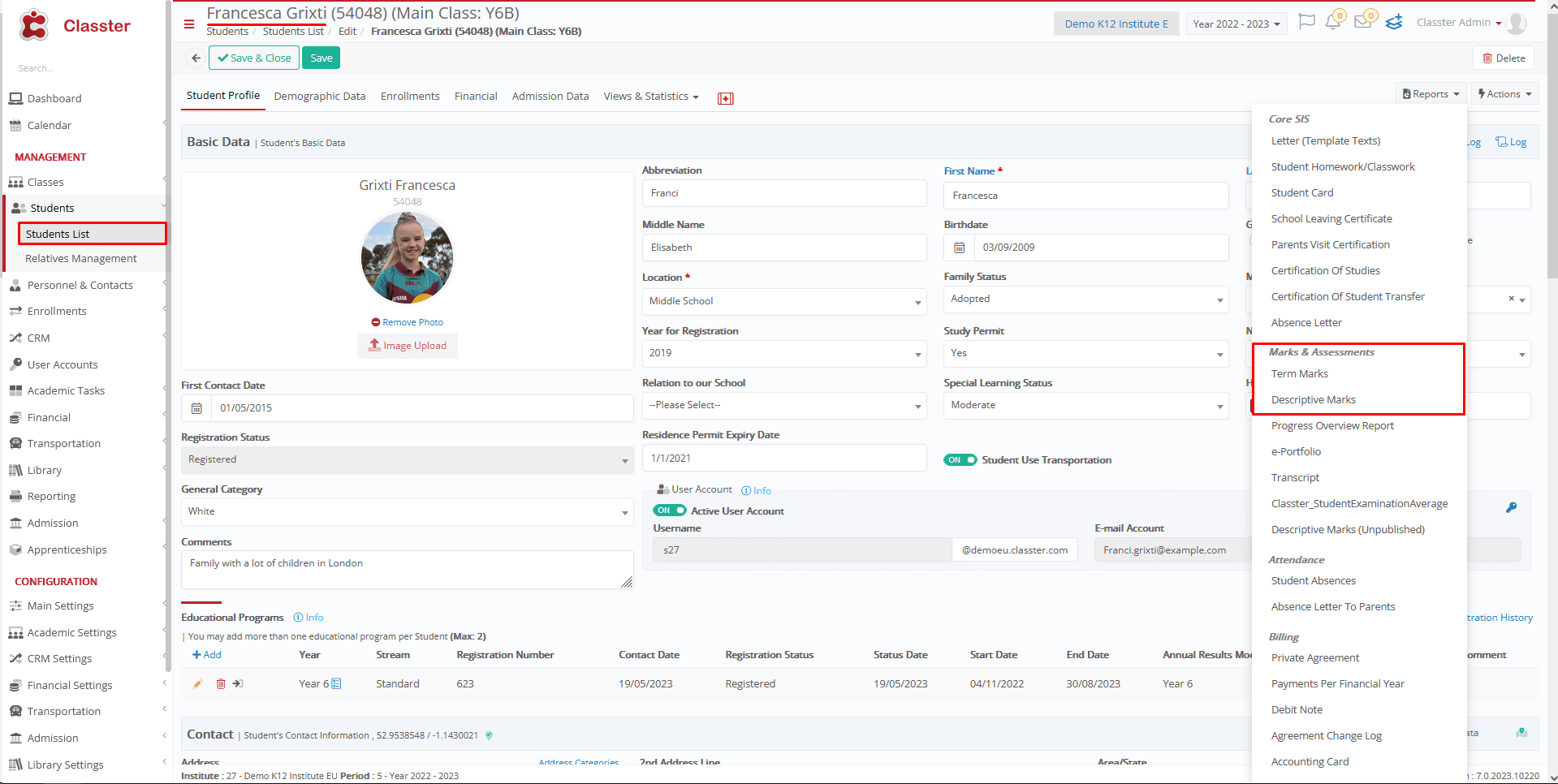Select Absence Letter To Parents
The height and width of the screenshot is (784, 1558).
(x=1333, y=606)
